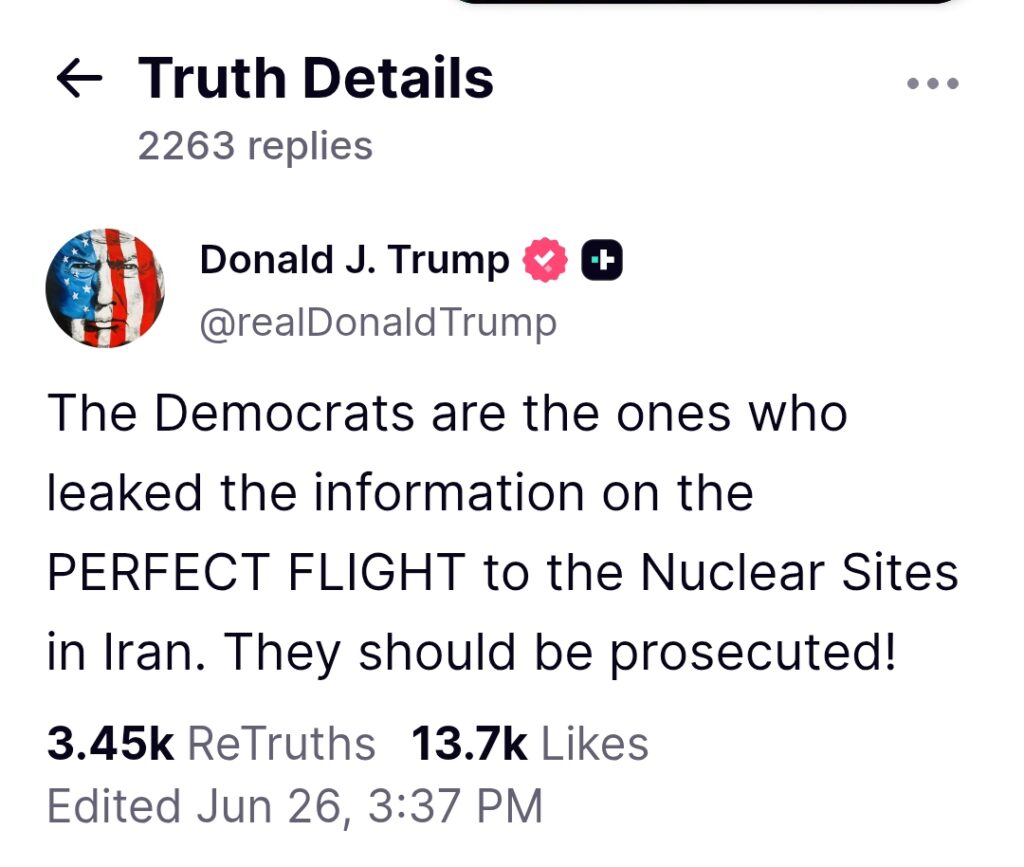Click the word Likes label
Image resolution: width=1024 pixels, height=867 pixels.
point(594,744)
